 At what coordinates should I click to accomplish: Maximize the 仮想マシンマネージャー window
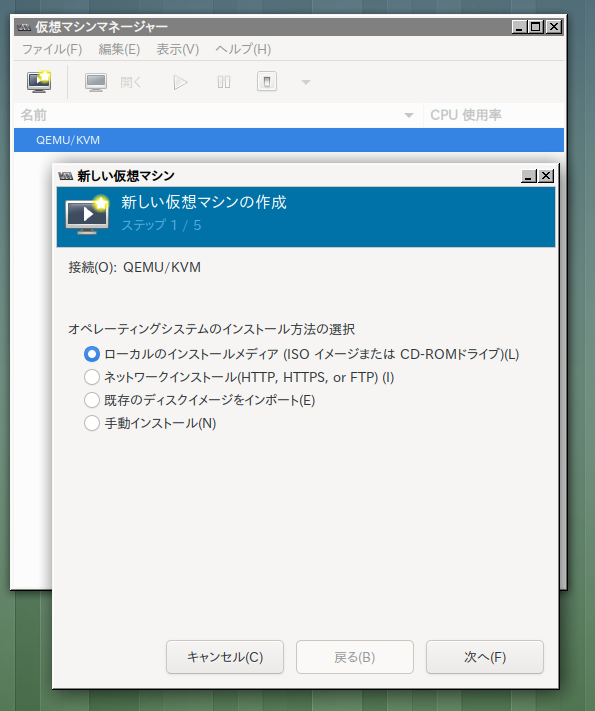[536, 27]
